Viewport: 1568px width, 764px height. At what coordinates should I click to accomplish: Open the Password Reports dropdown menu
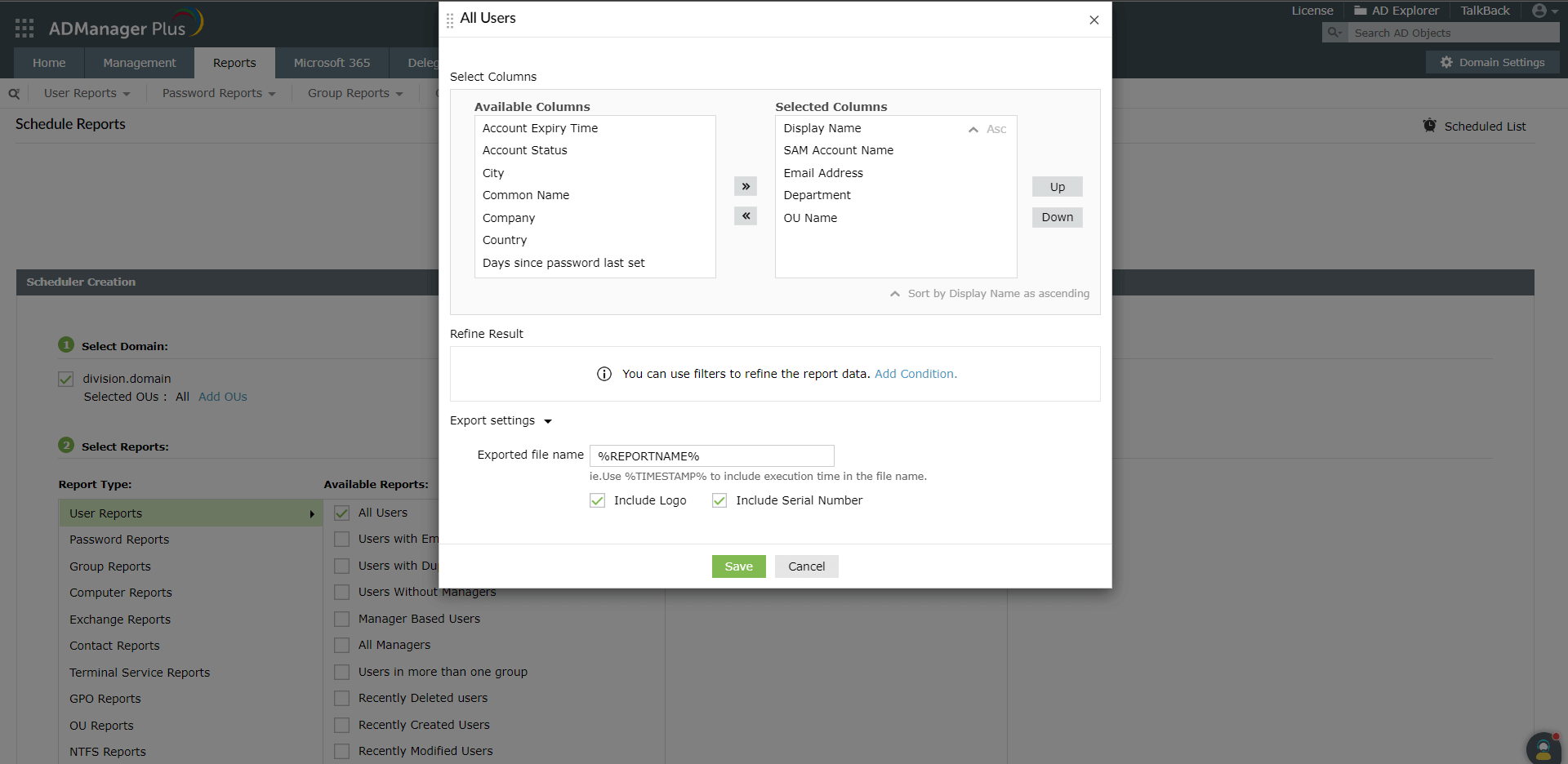[x=219, y=93]
